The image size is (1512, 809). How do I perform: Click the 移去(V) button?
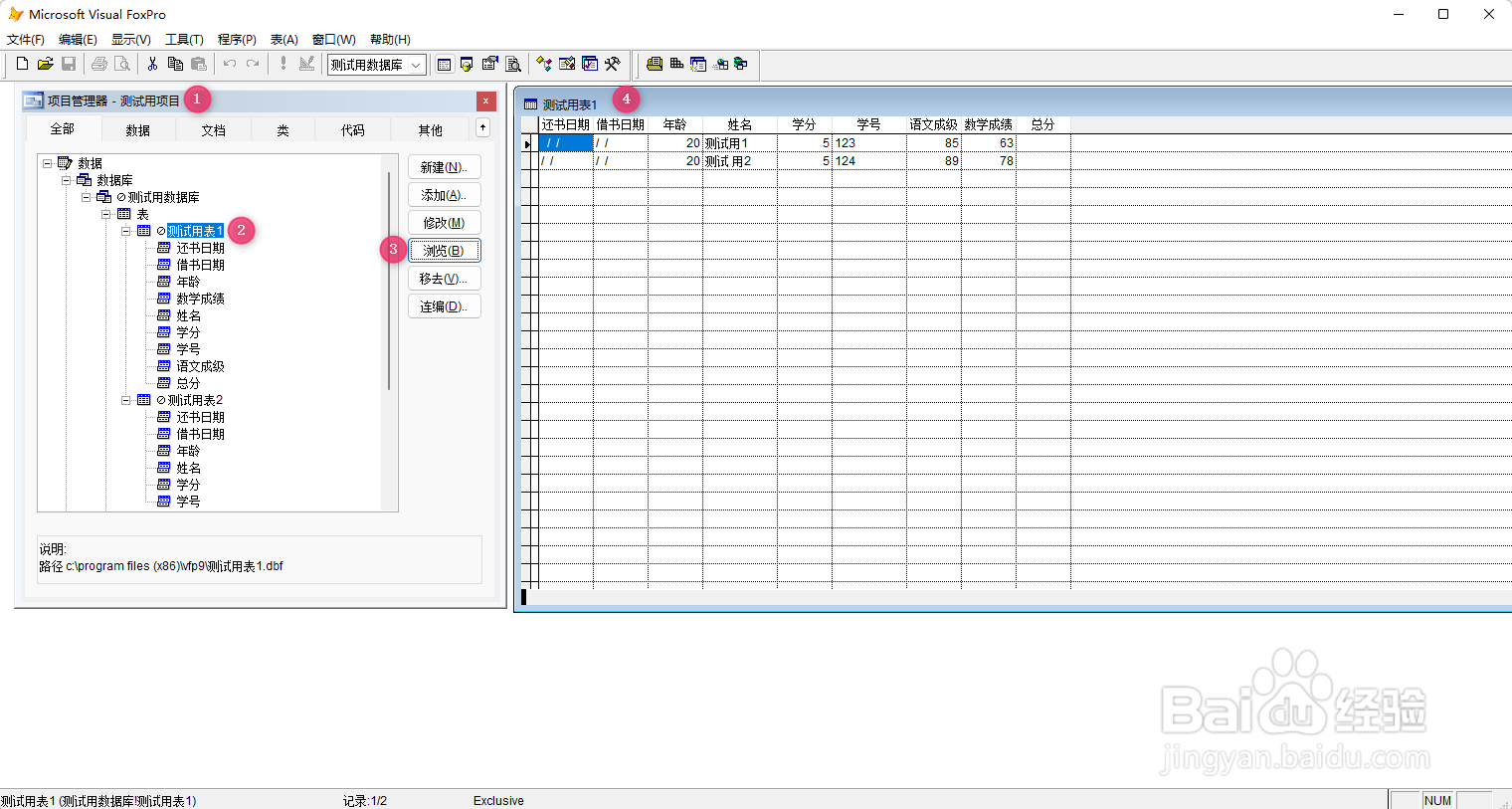tap(444, 279)
